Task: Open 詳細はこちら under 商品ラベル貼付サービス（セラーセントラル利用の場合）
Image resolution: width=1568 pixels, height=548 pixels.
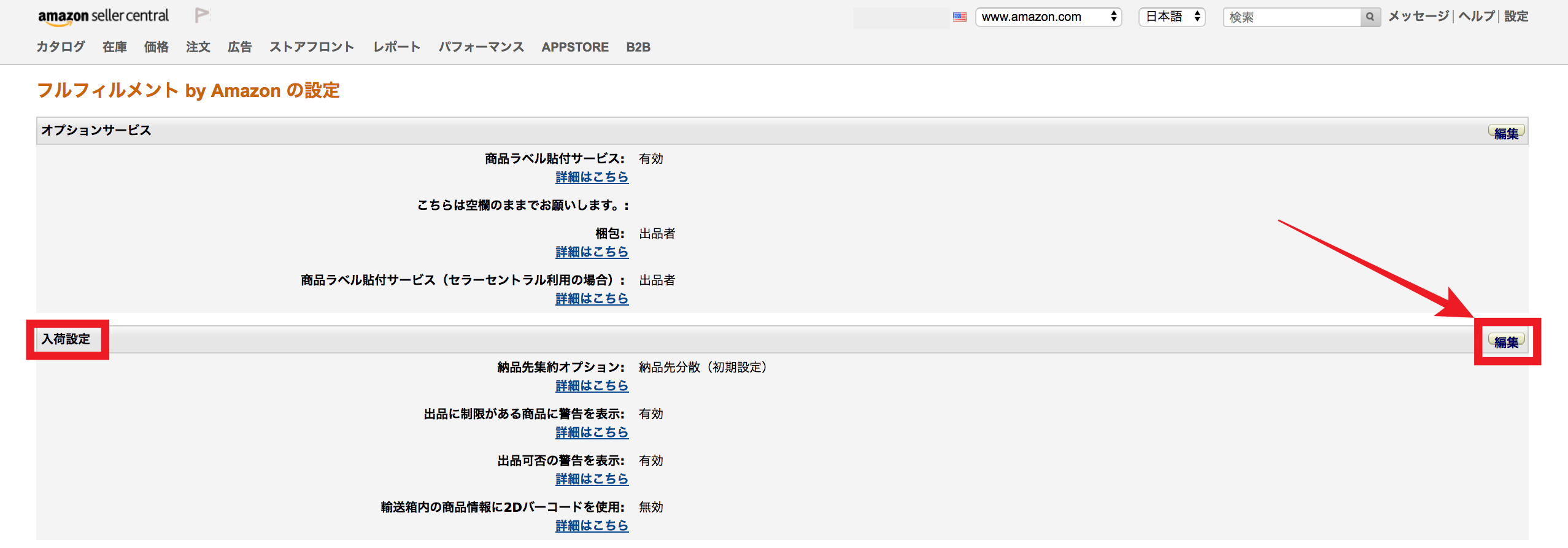Action: tap(592, 299)
